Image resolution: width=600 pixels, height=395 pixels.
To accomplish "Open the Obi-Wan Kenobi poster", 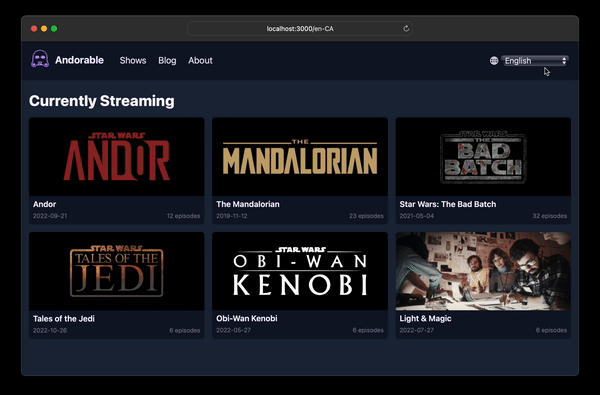I will point(300,271).
